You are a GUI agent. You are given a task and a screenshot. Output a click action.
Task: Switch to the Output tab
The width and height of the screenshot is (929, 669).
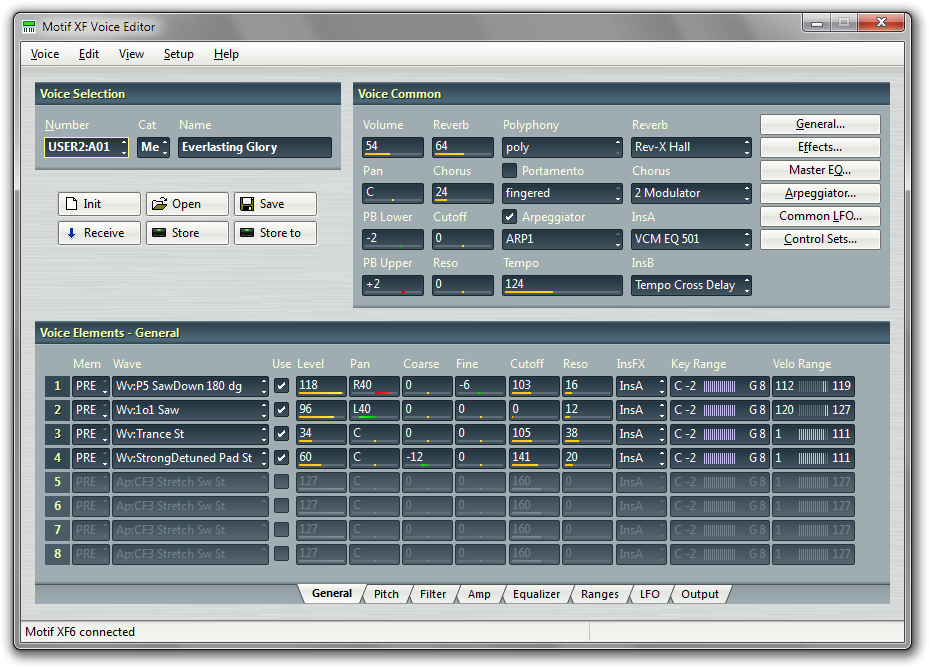click(x=700, y=594)
